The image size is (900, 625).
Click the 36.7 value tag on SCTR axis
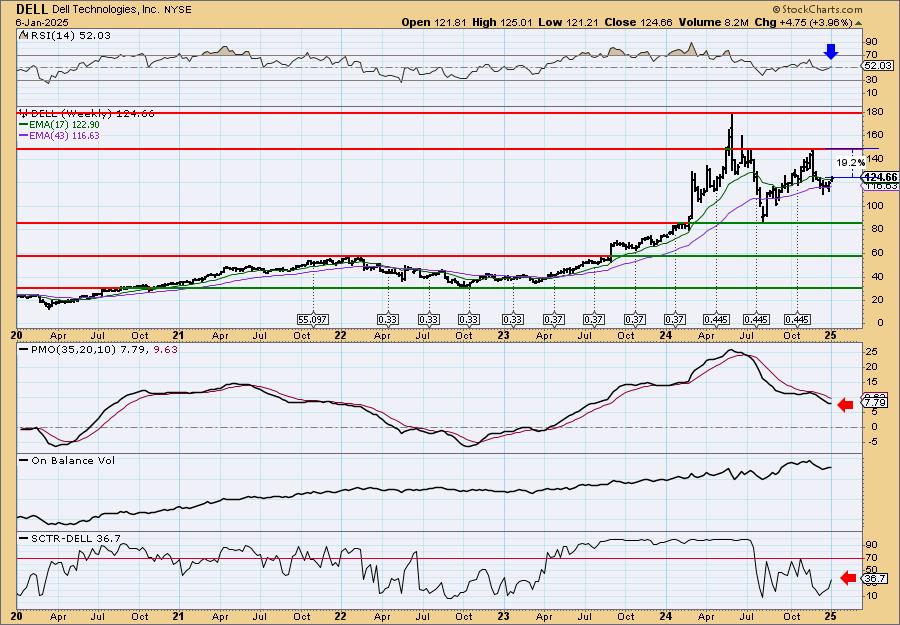(876, 579)
